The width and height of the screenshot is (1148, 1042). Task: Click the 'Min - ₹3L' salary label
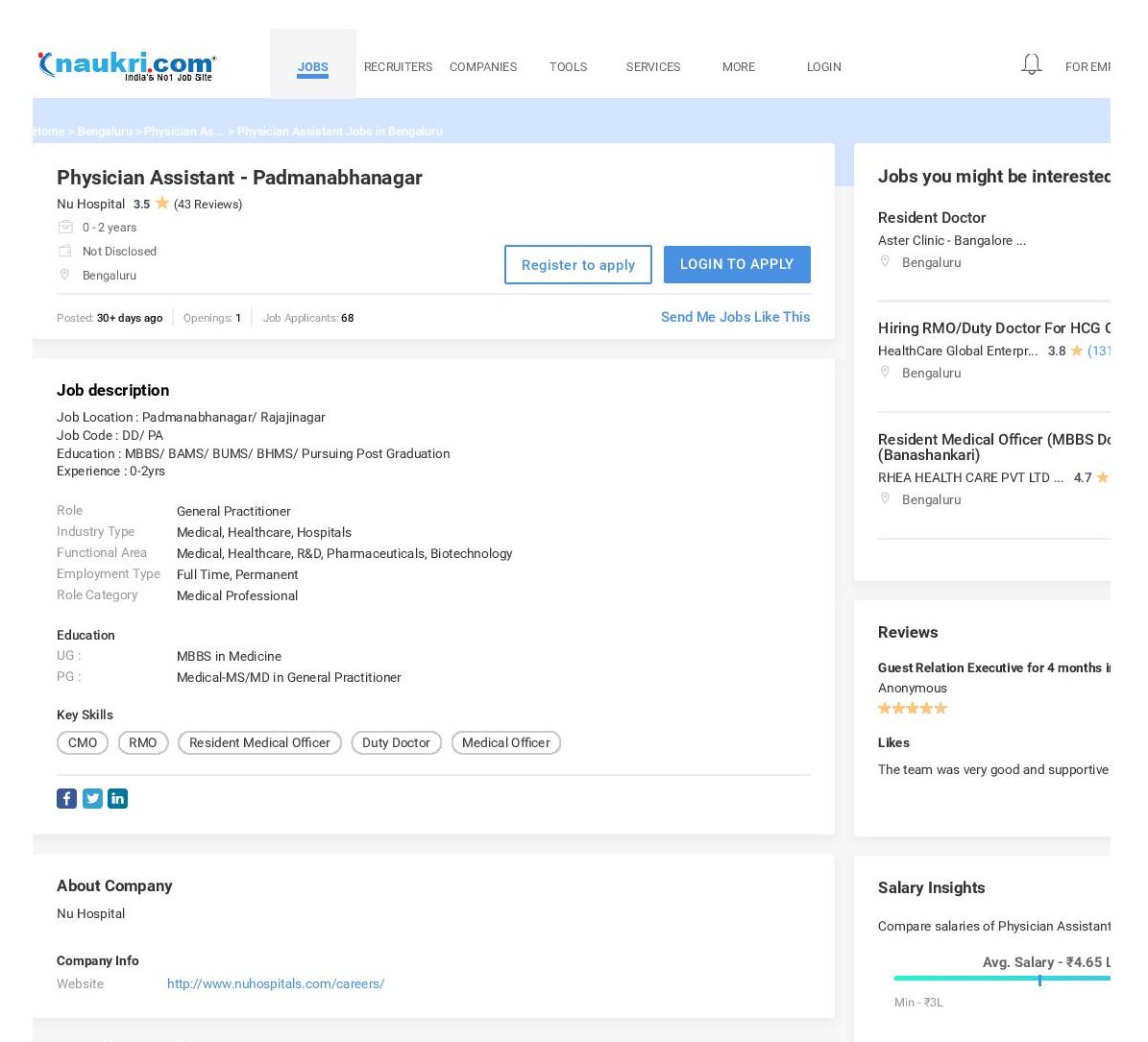click(x=918, y=1003)
